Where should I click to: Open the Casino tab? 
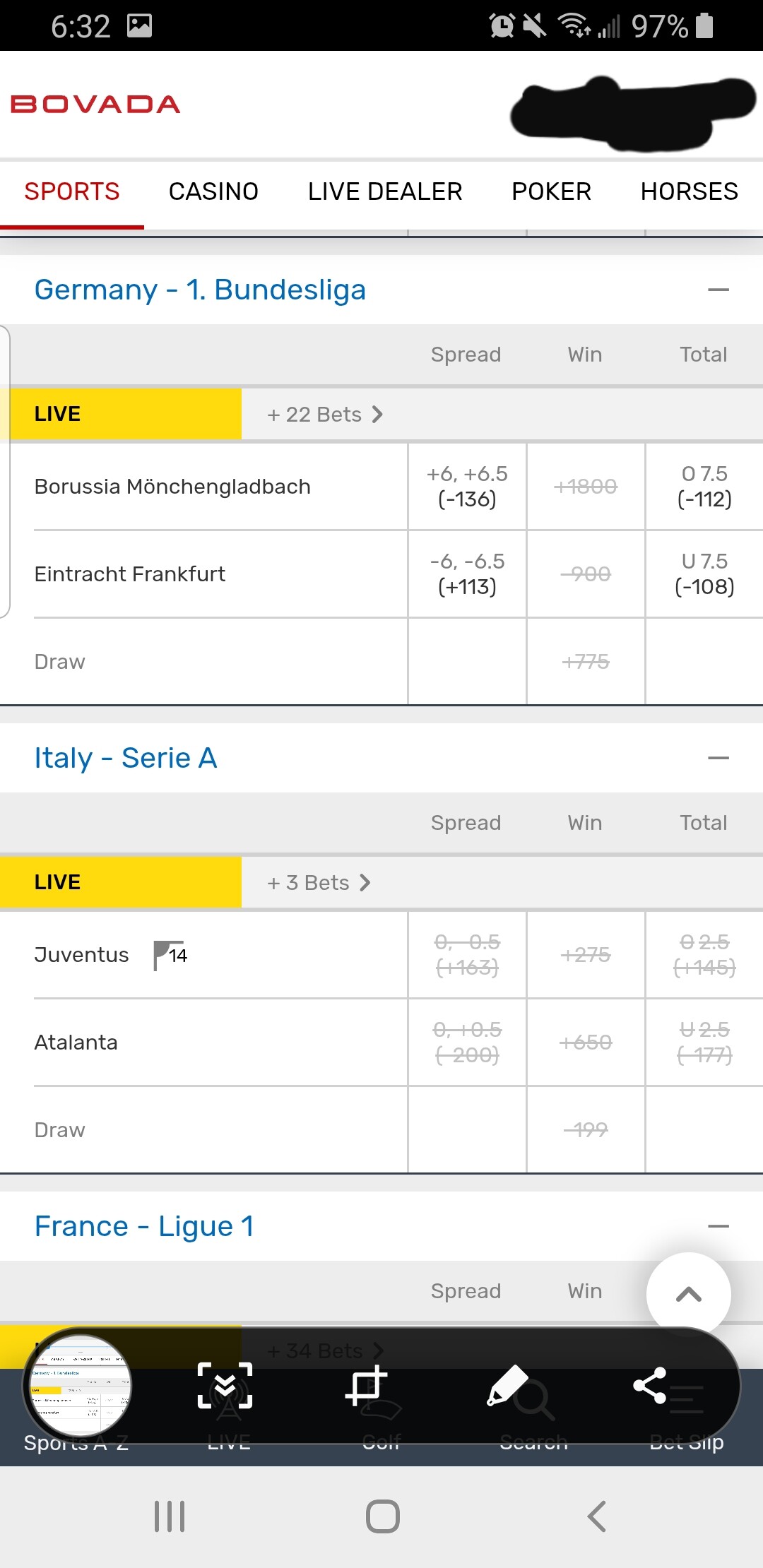[213, 191]
